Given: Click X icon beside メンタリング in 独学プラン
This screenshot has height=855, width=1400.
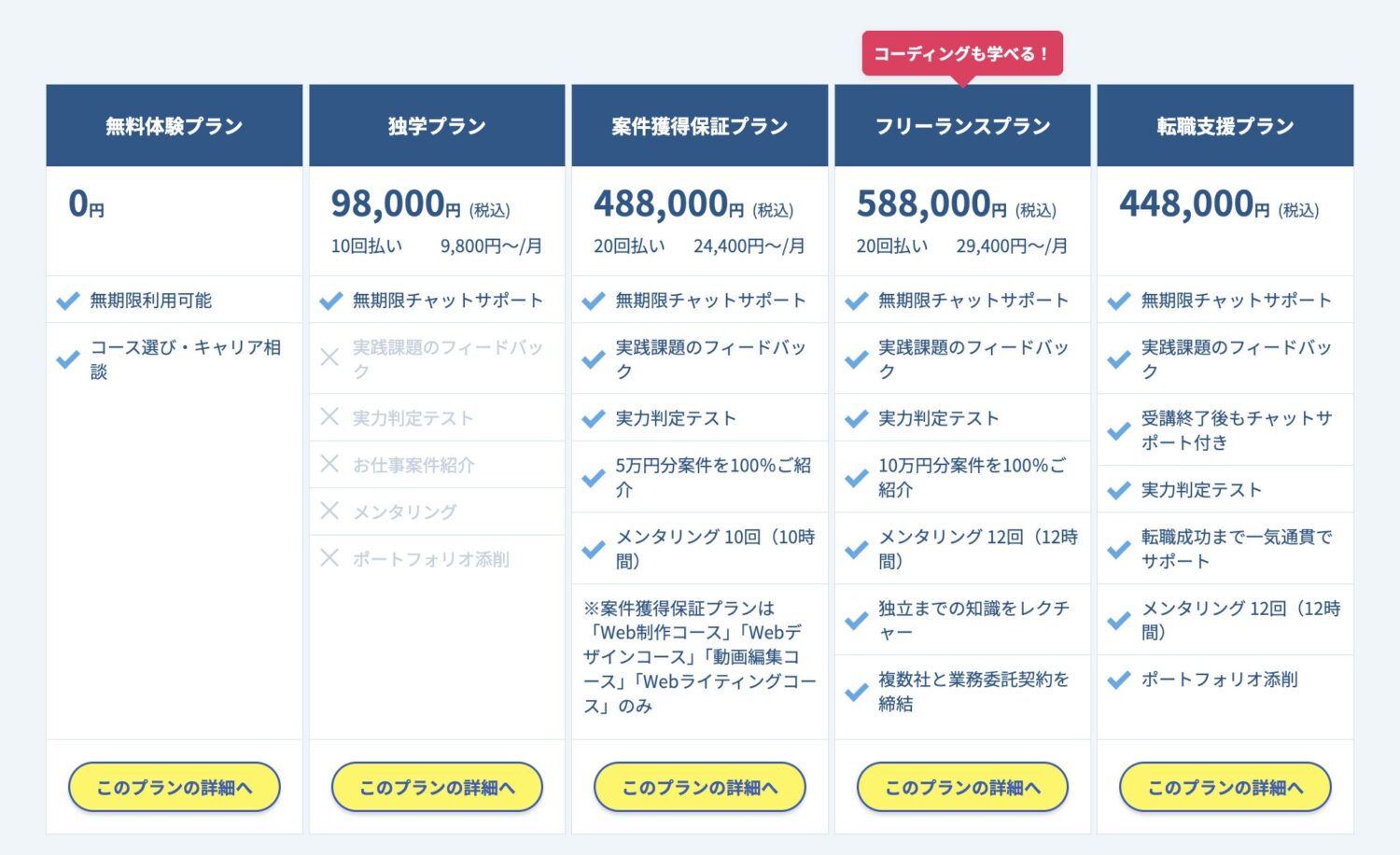Looking at the screenshot, I should (329, 511).
